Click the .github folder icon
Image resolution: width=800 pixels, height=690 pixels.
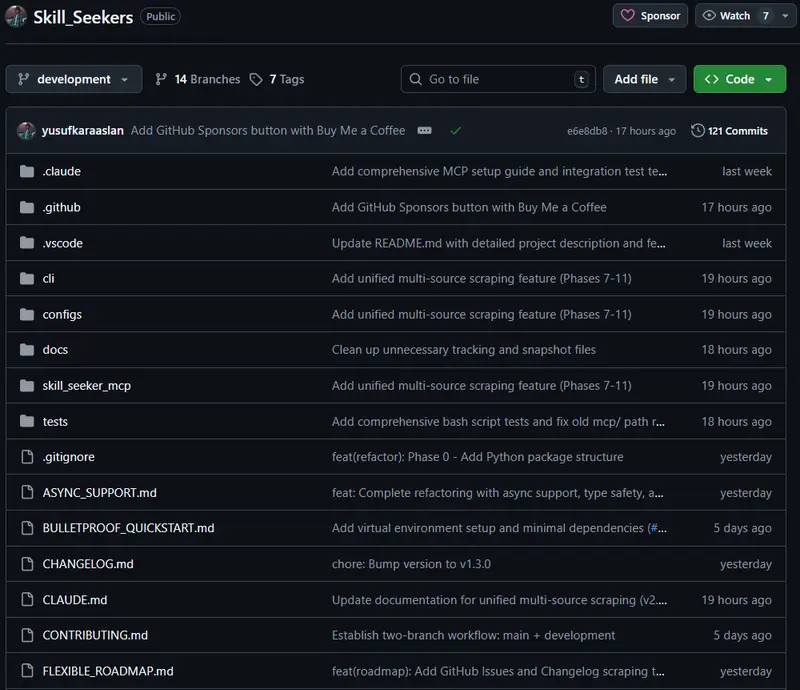pos(27,207)
